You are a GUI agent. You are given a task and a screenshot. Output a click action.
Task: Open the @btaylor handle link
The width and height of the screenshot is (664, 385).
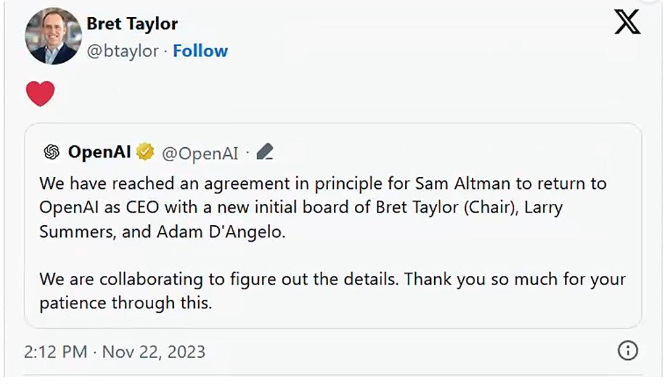[123, 51]
